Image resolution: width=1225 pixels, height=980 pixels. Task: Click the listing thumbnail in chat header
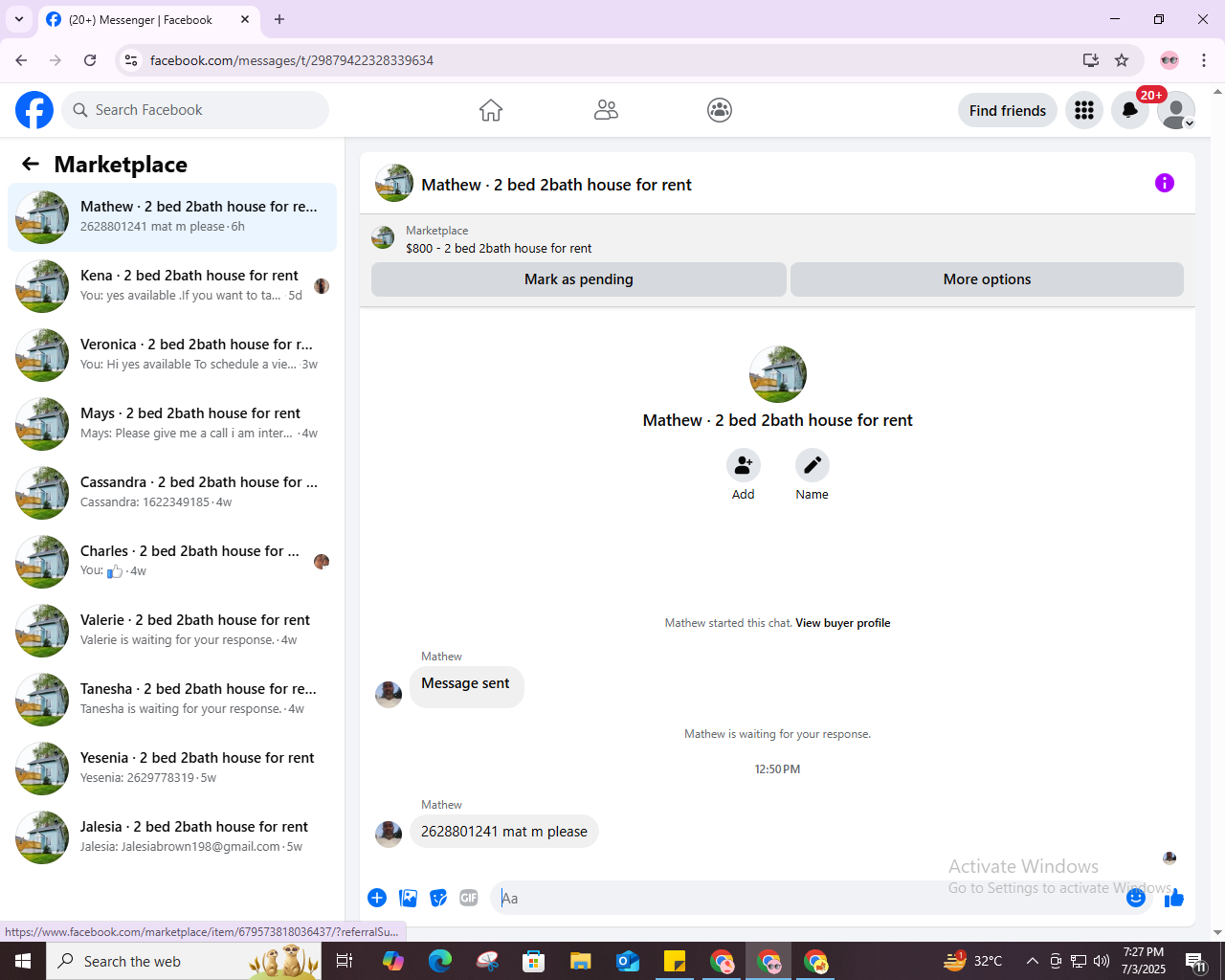394,183
